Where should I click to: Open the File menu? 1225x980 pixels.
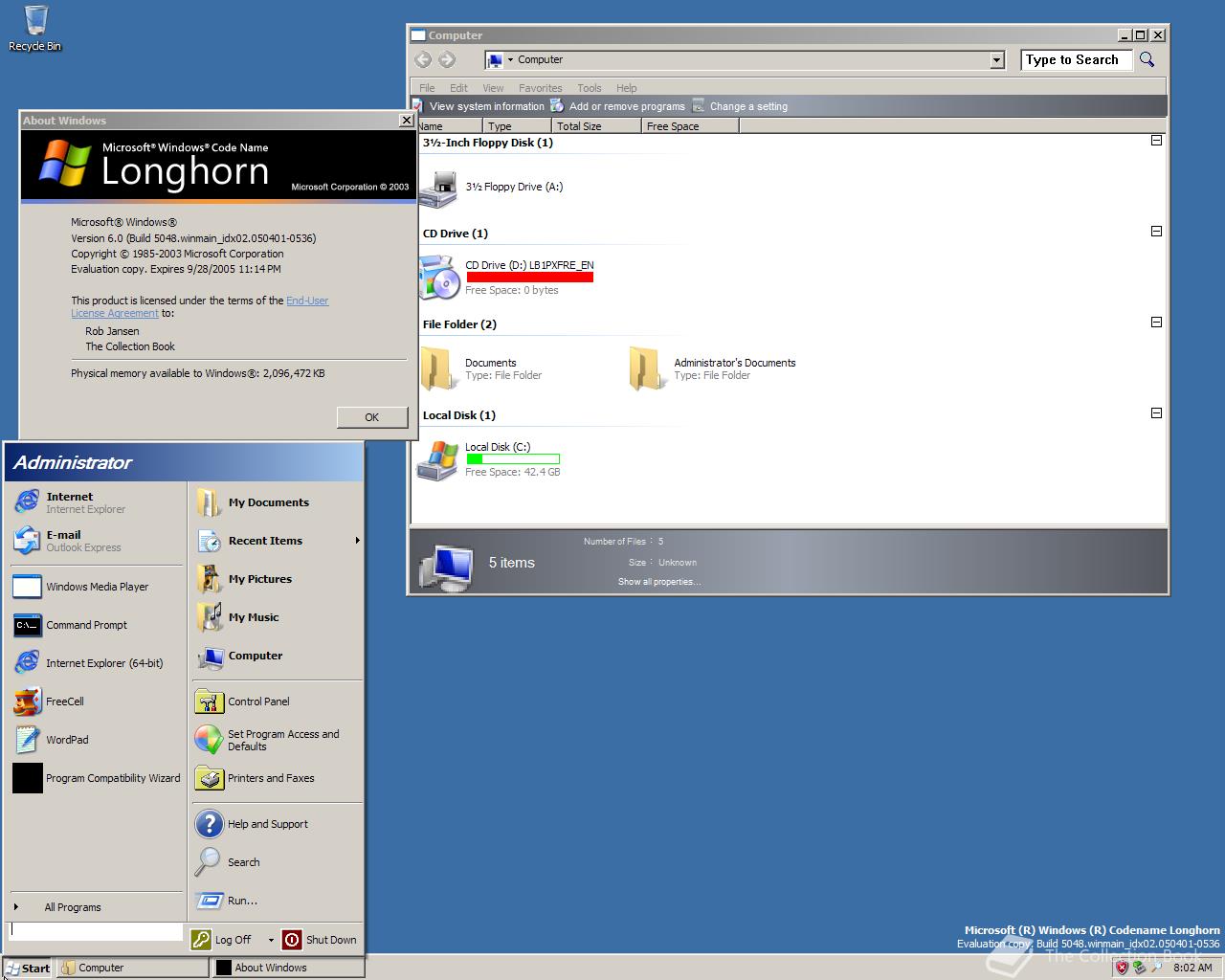coord(427,88)
